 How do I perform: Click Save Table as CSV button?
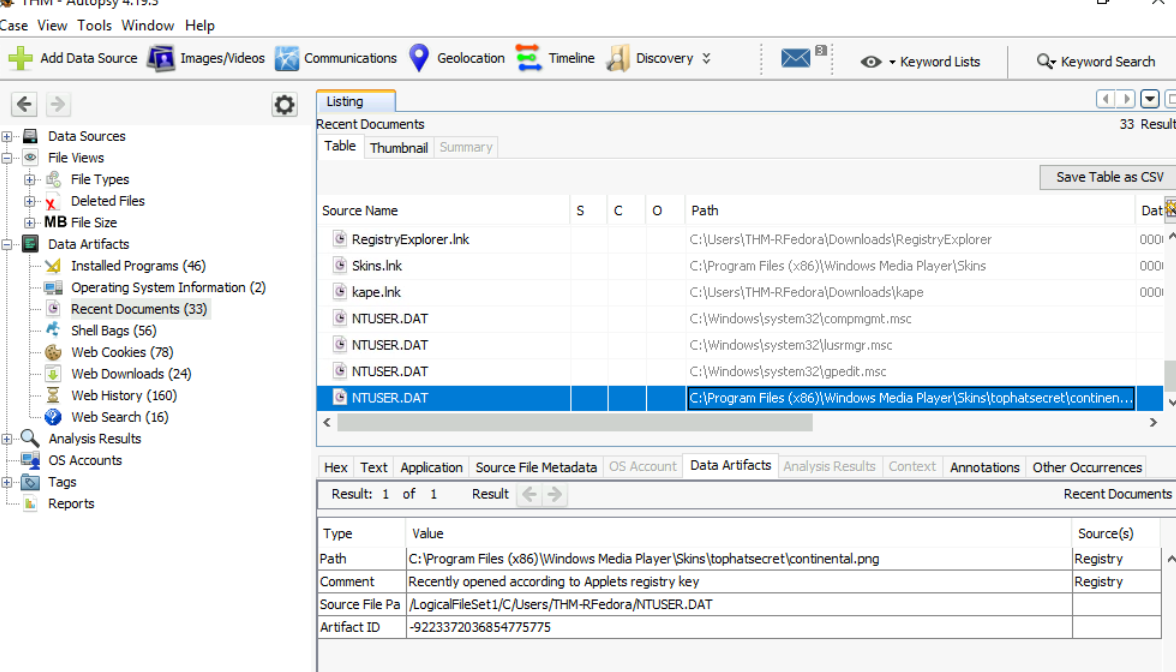[x=1109, y=177]
